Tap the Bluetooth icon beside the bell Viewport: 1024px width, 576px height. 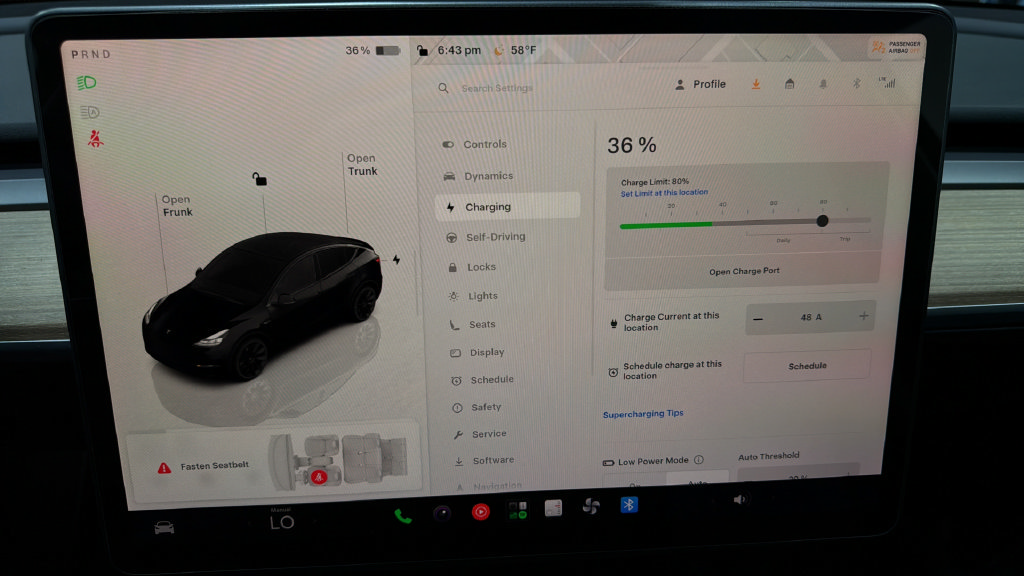tap(856, 83)
